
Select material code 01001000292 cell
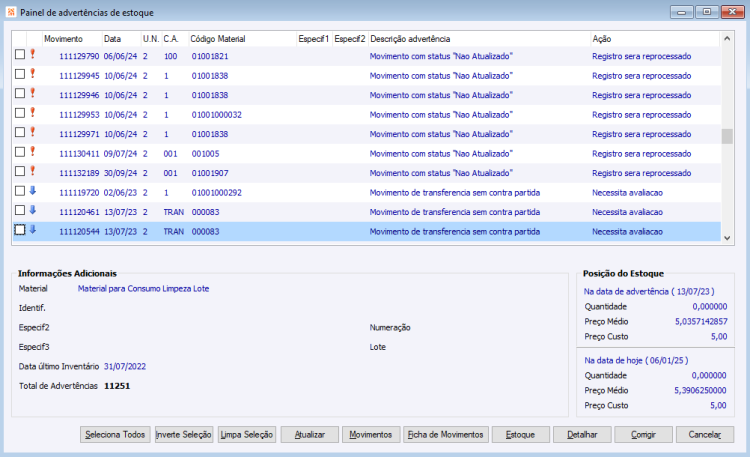point(217,193)
